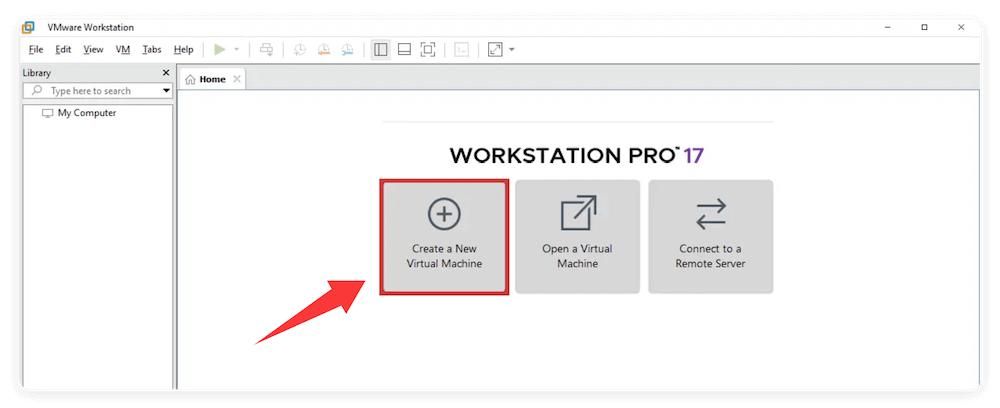Click the Send Ctrl+Alt+Del toolbar icon
This screenshot has width=1000, height=408.
(x=267, y=50)
